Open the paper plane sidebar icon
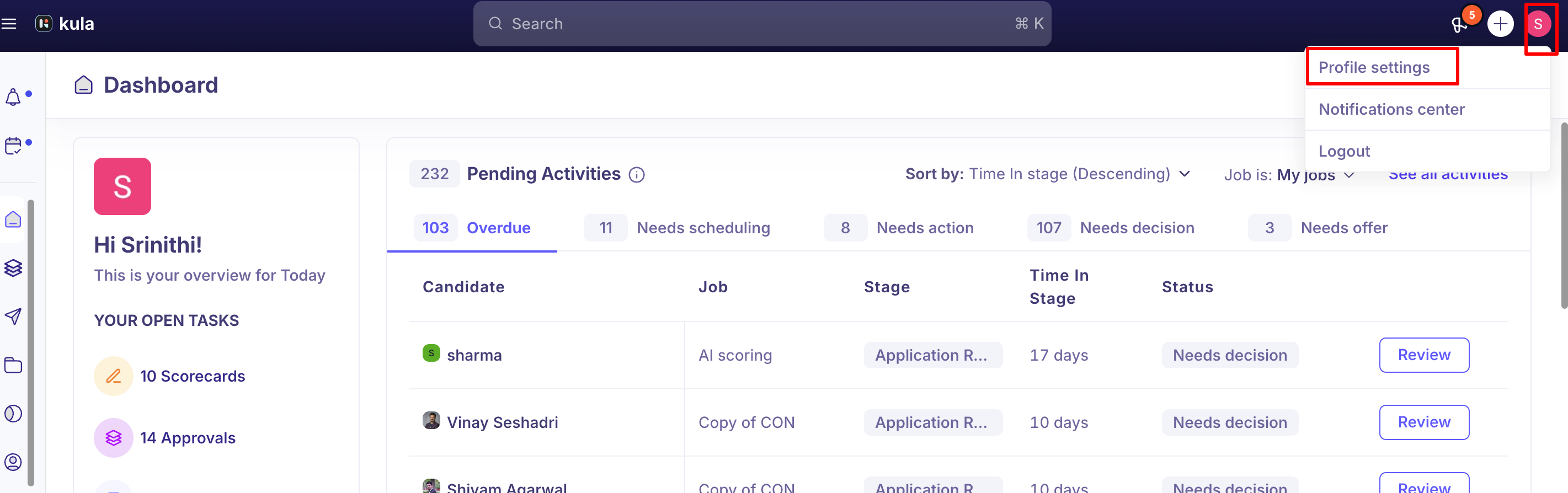The width and height of the screenshot is (1568, 493). pos(13,316)
